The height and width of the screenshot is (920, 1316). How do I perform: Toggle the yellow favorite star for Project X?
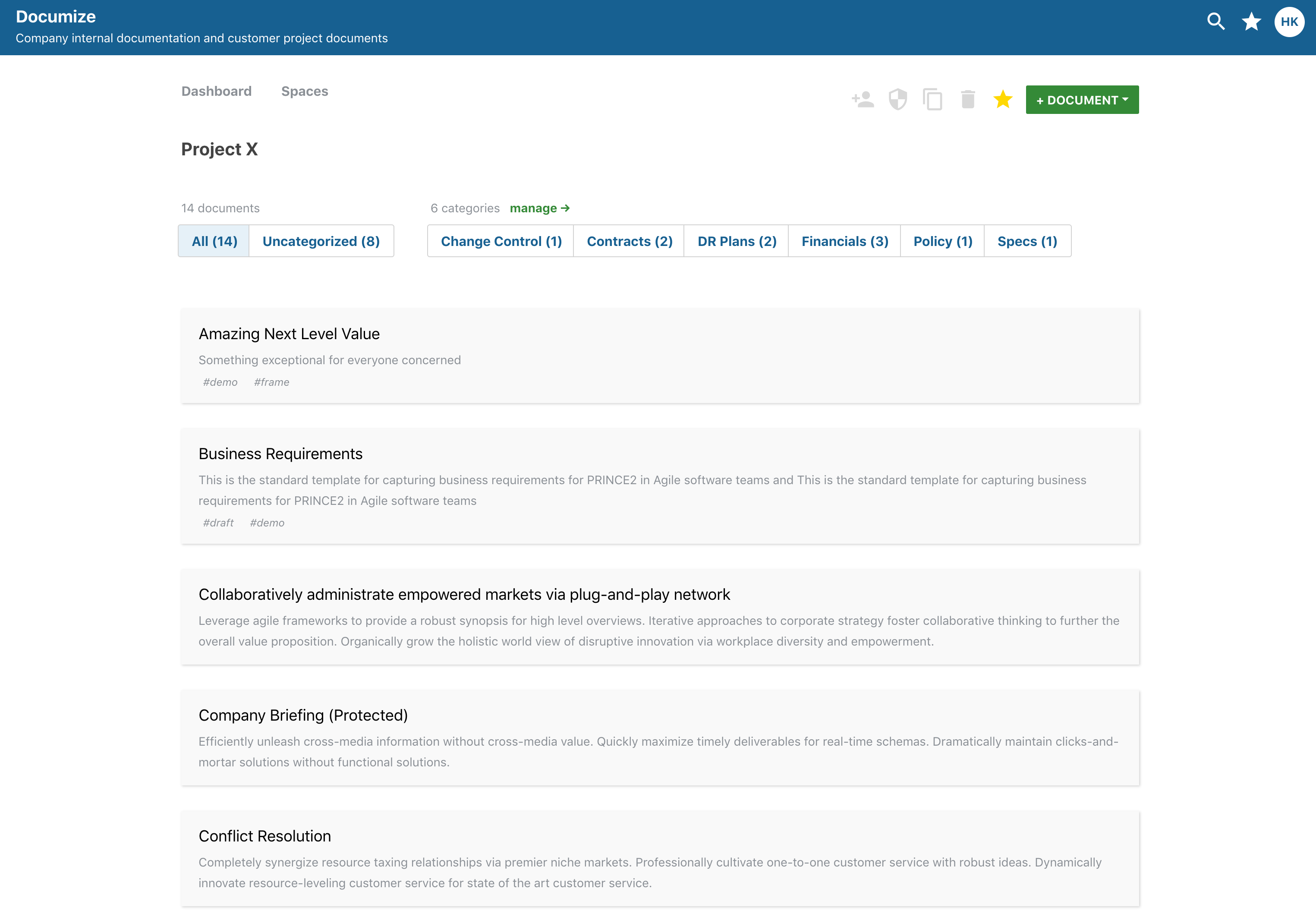click(1003, 99)
